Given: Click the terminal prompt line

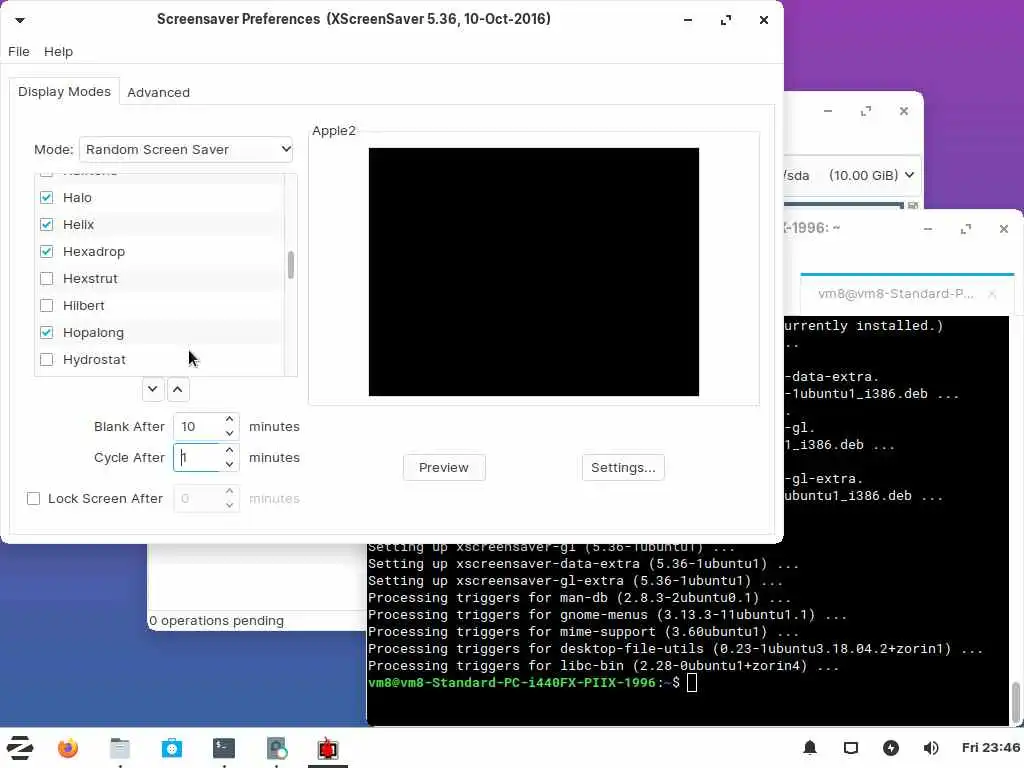Looking at the screenshot, I should [532, 682].
